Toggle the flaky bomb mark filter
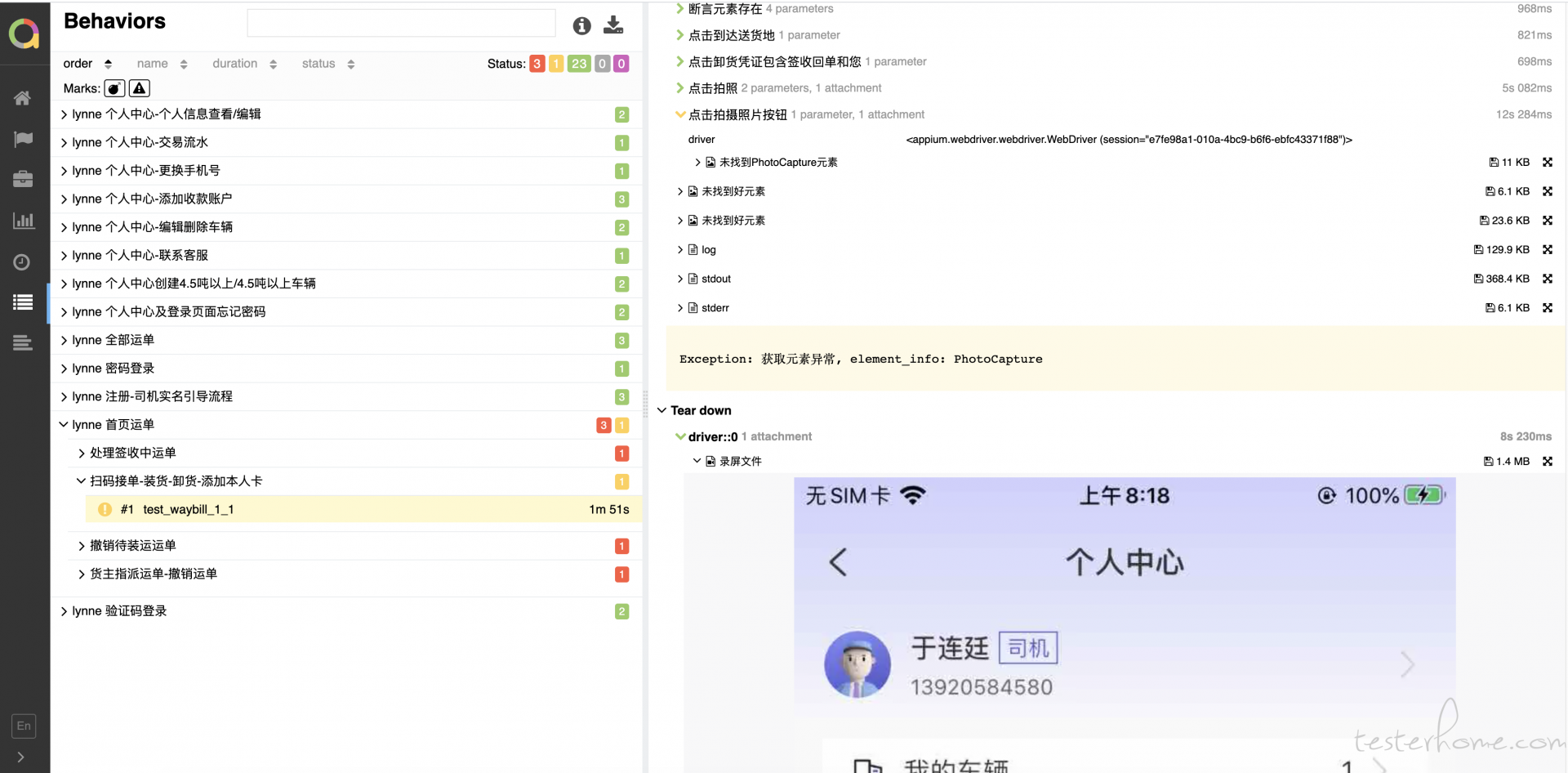1568x773 pixels. [115, 88]
